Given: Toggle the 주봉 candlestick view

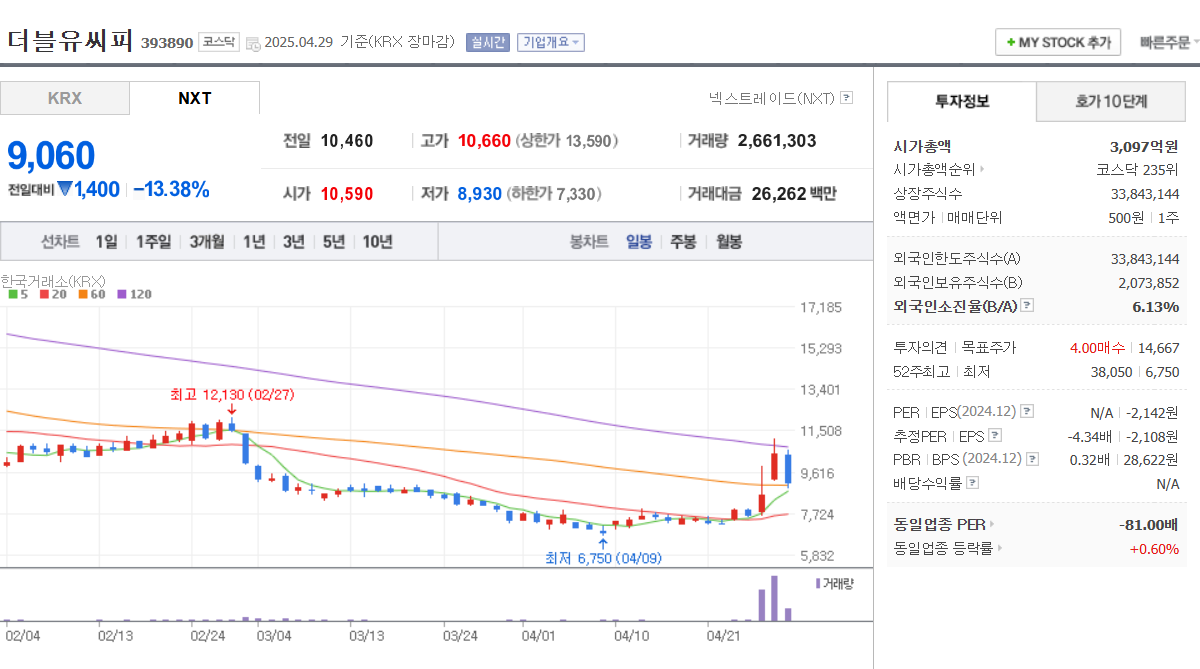Looking at the screenshot, I should pyautogui.click(x=681, y=240).
